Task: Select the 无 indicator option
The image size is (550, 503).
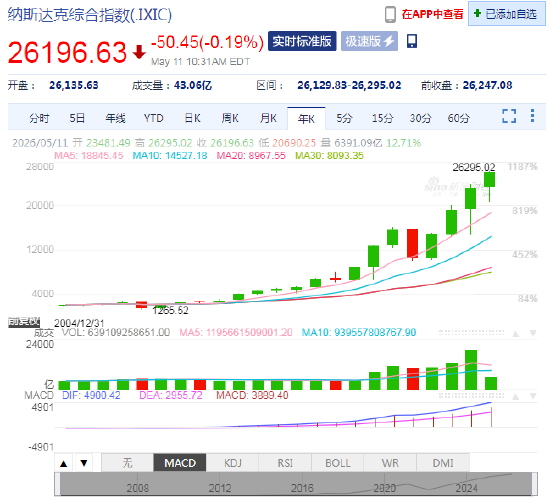Action: 127,463
